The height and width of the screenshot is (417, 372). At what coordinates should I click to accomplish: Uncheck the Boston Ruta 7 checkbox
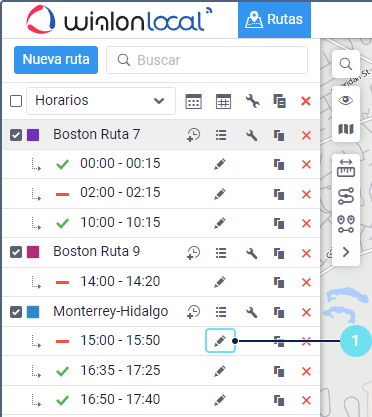point(16,135)
